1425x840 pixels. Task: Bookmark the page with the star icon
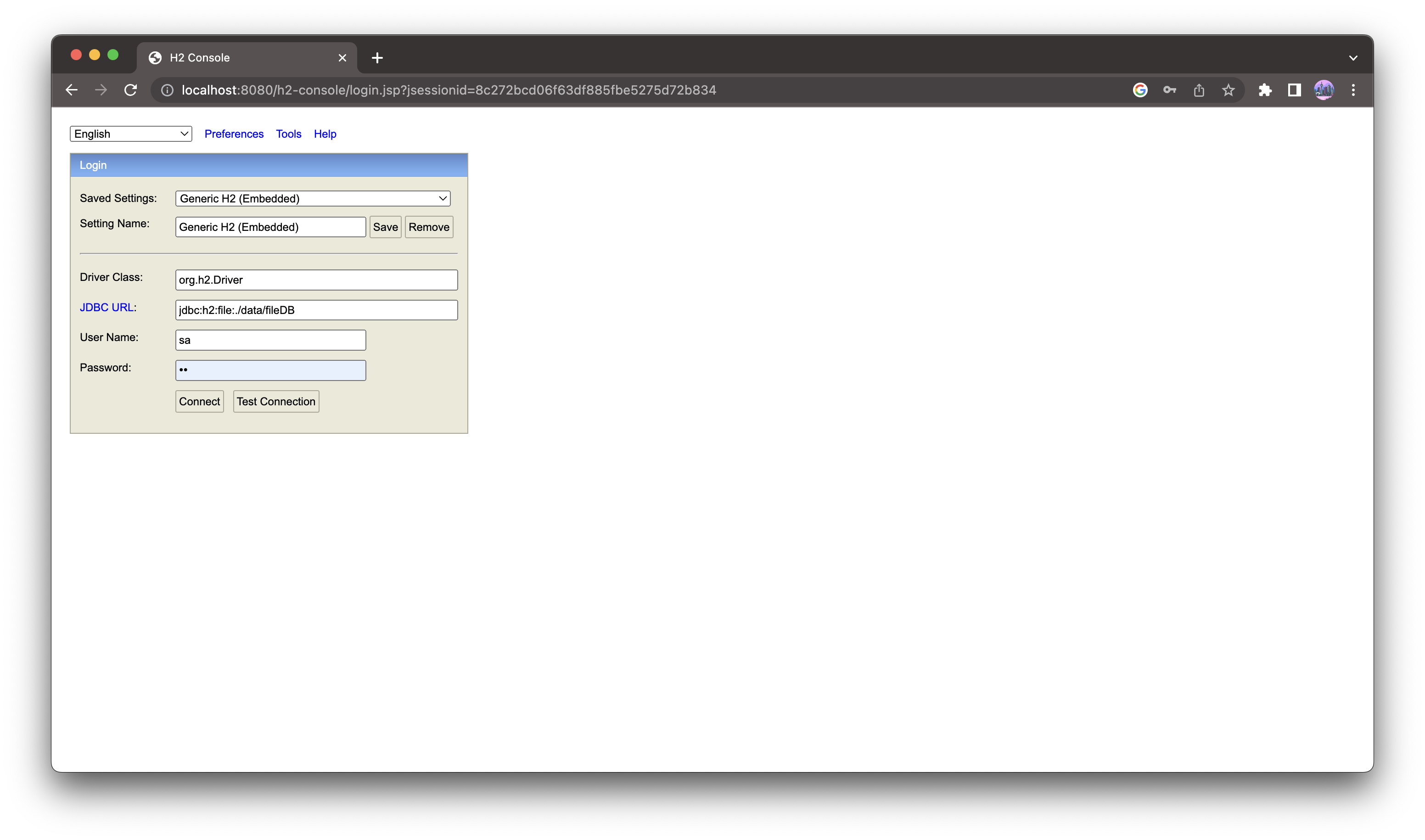[1229, 90]
